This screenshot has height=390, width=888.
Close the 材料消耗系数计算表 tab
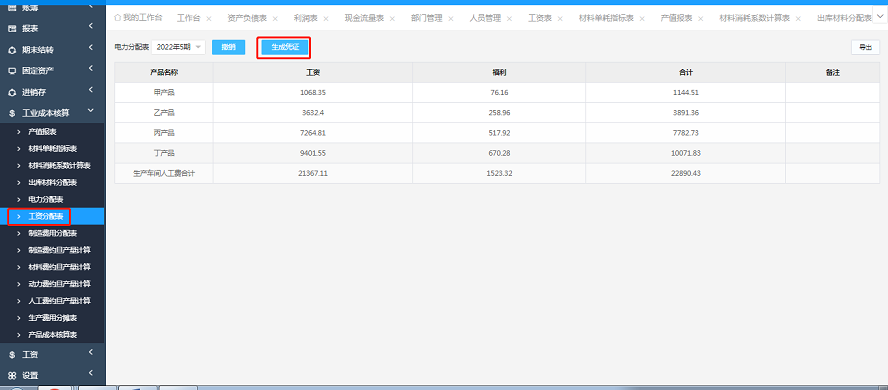[x=798, y=19]
